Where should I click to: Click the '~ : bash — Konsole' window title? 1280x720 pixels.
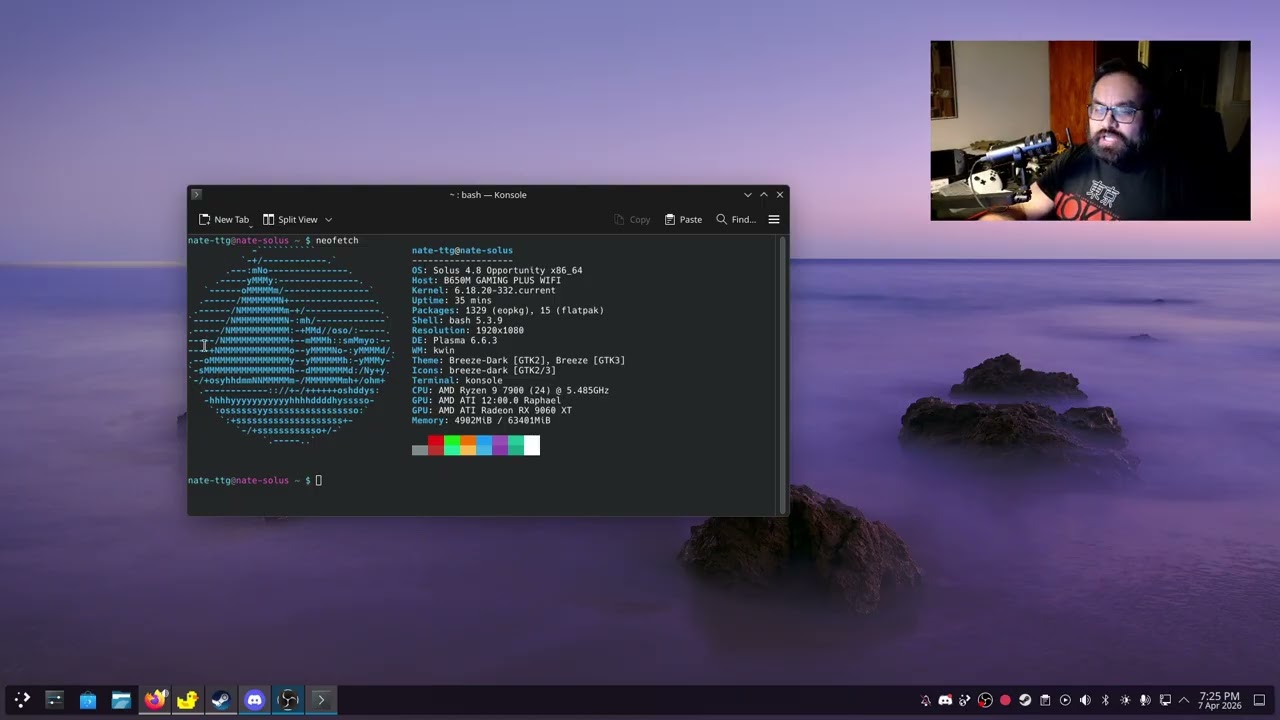coord(488,194)
